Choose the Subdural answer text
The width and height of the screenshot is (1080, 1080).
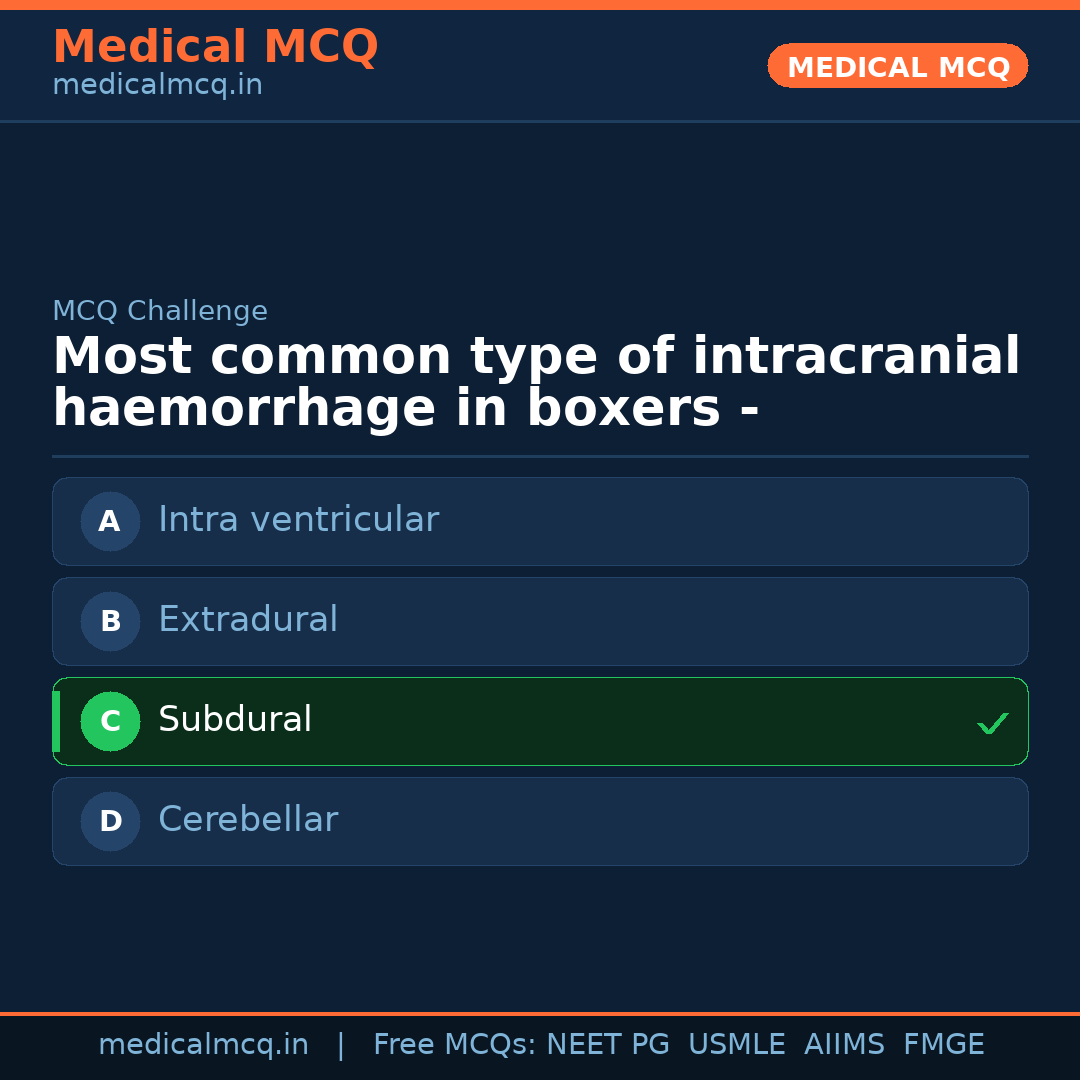(x=235, y=720)
